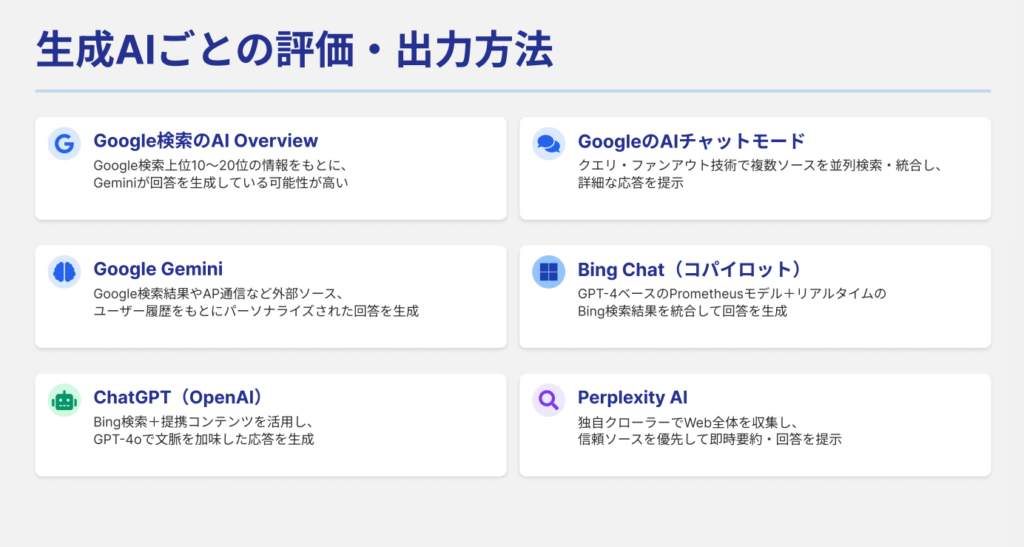Image resolution: width=1024 pixels, height=547 pixels.
Task: Click the green robot icon for ChatGPT
Action: (x=64, y=400)
